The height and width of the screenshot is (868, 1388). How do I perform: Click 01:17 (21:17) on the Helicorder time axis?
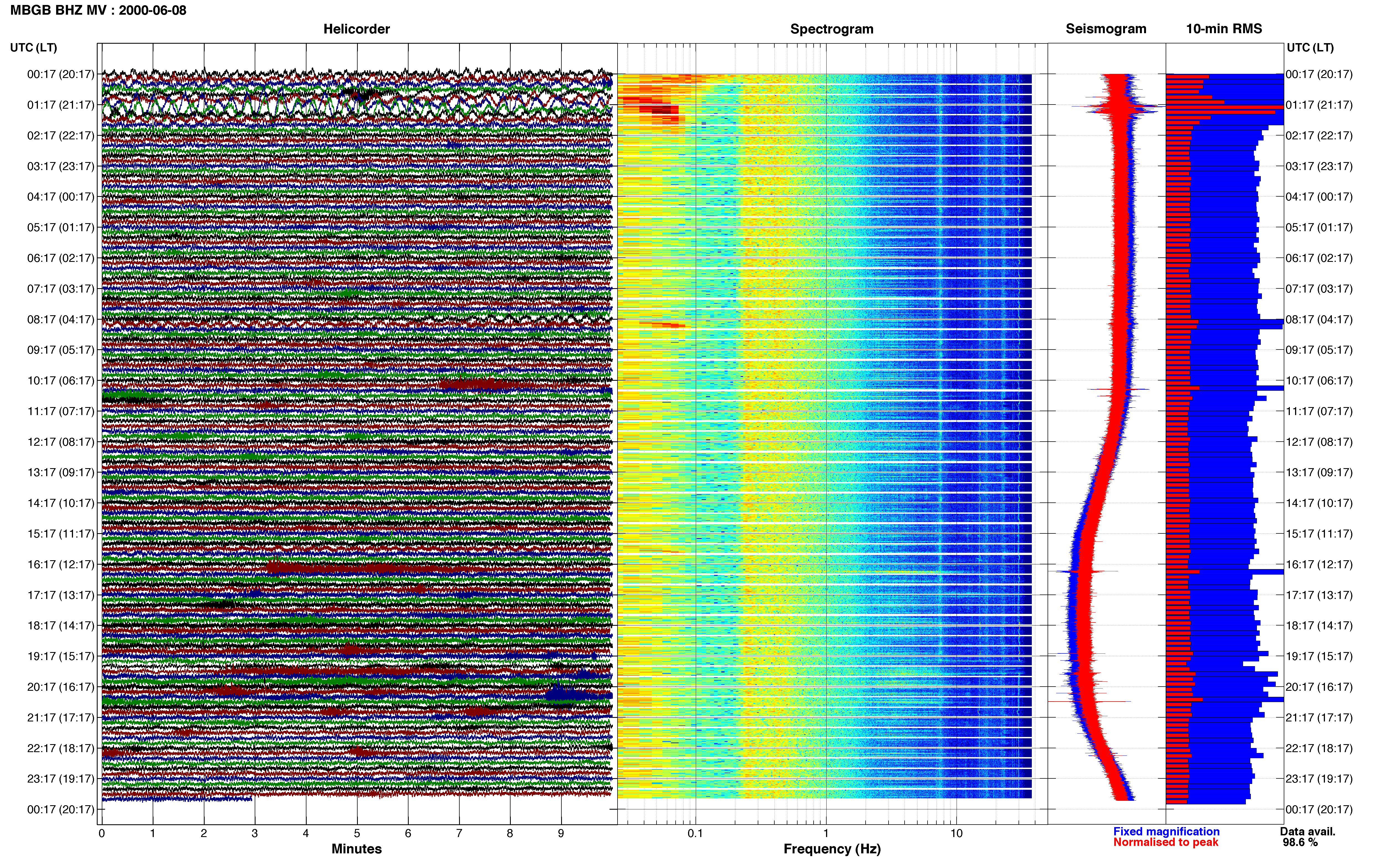61,105
